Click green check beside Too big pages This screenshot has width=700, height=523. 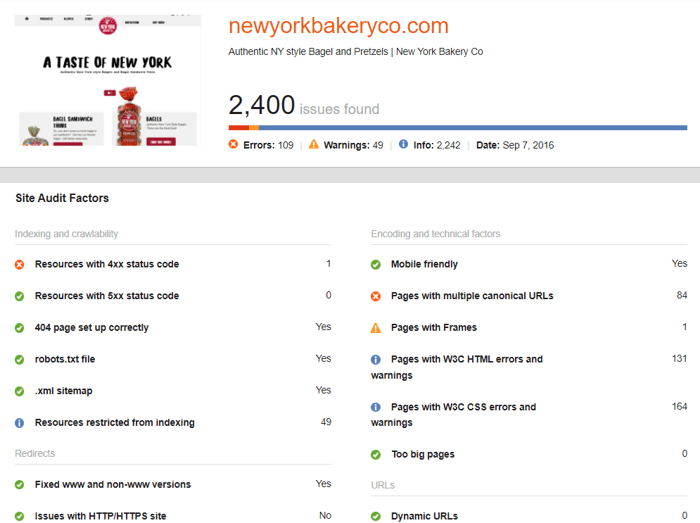click(376, 455)
